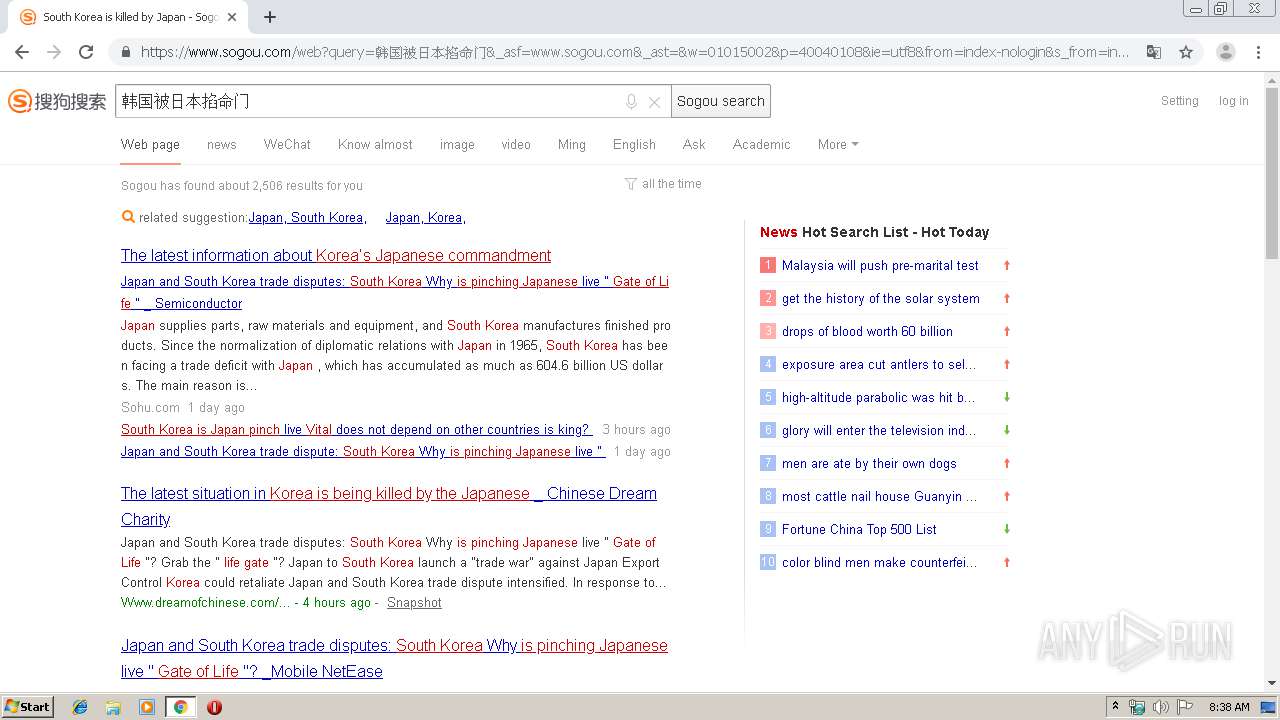Switch to the Know almost tab
1280x720 pixels.
click(375, 144)
